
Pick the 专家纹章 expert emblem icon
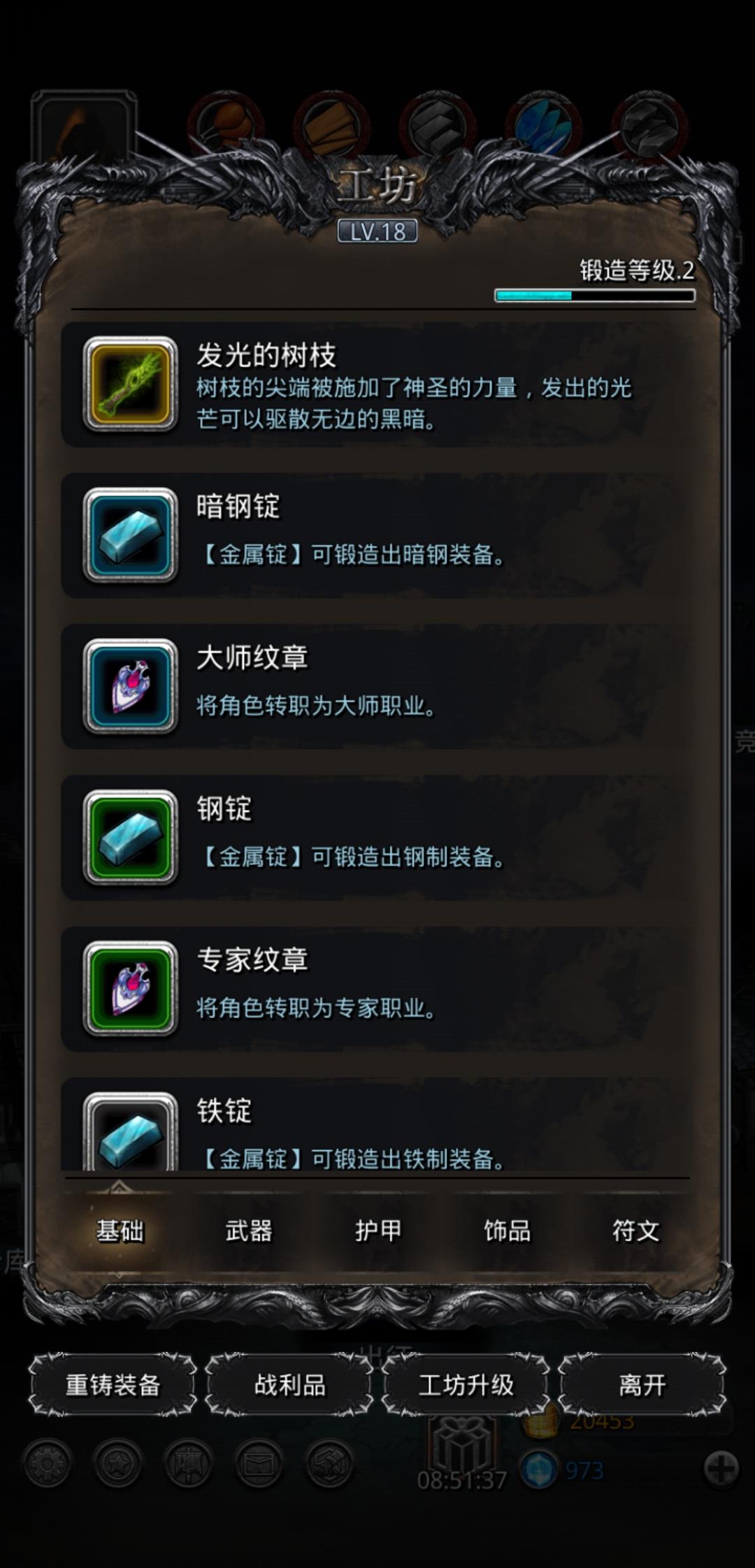click(x=130, y=987)
